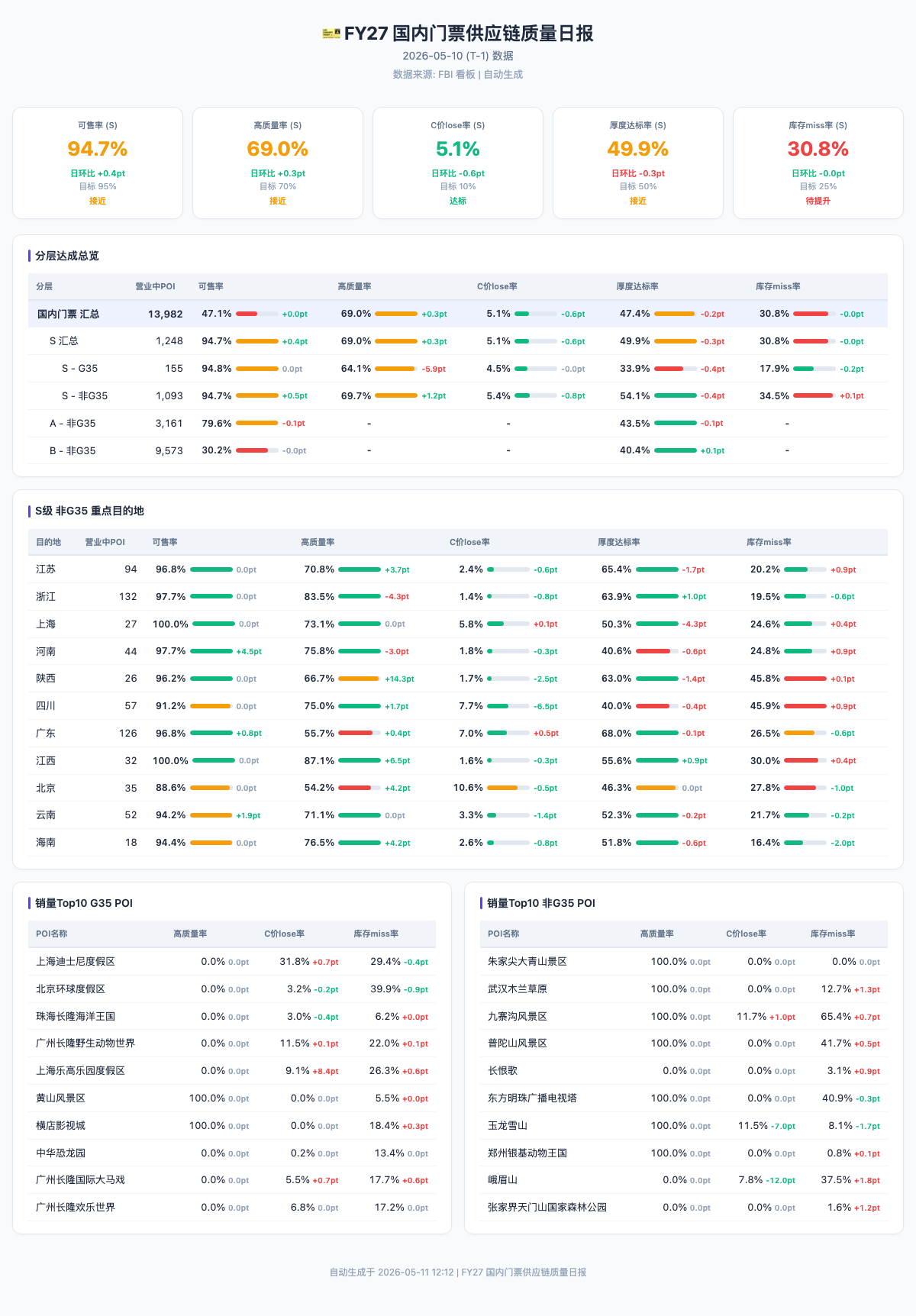Click 库存miss率 progress bar in 陕西 row
This screenshot has height=1316, width=916.
coord(805,679)
